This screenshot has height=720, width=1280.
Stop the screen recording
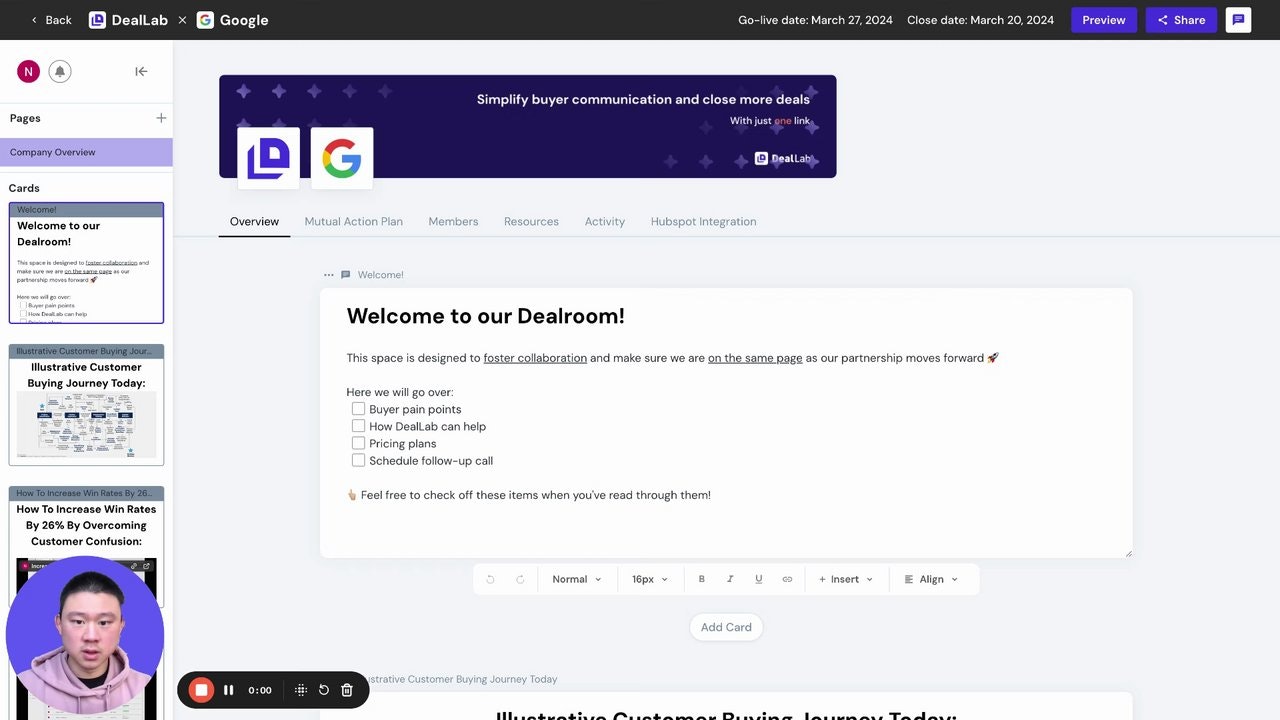(x=201, y=689)
